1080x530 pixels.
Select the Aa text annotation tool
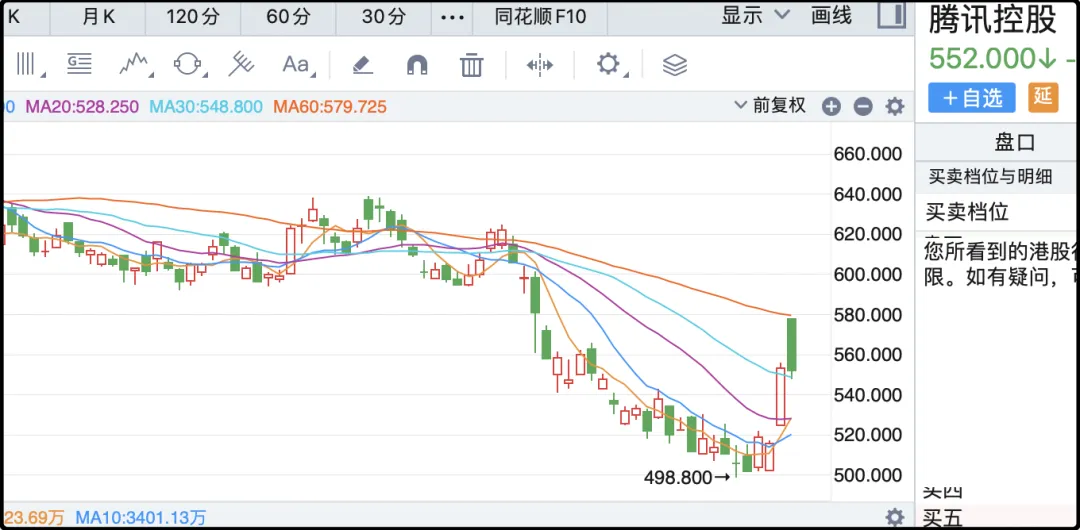pos(296,65)
